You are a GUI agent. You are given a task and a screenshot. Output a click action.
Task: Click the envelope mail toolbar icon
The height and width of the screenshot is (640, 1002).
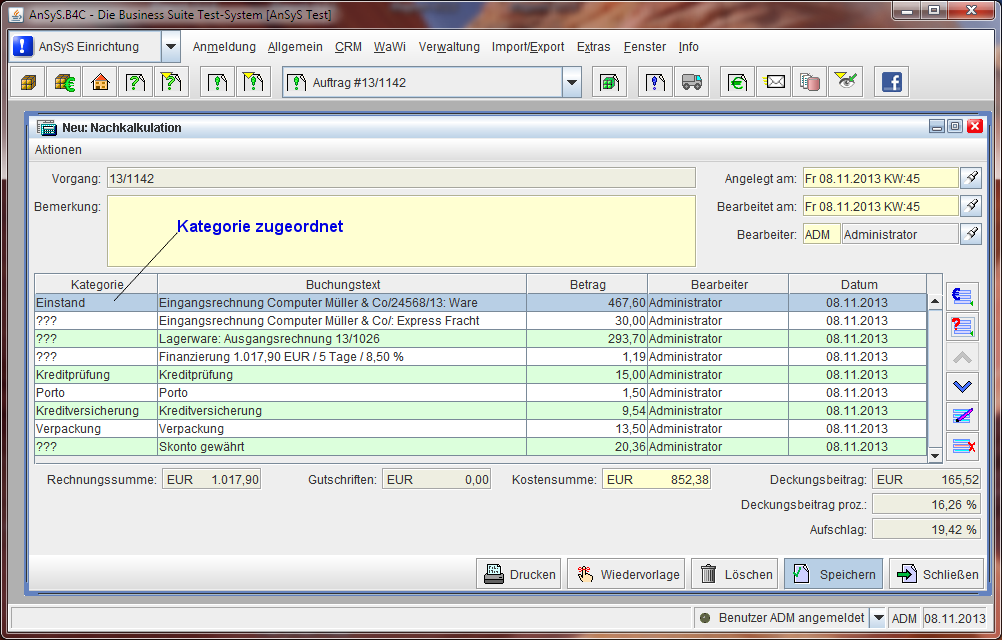(775, 83)
